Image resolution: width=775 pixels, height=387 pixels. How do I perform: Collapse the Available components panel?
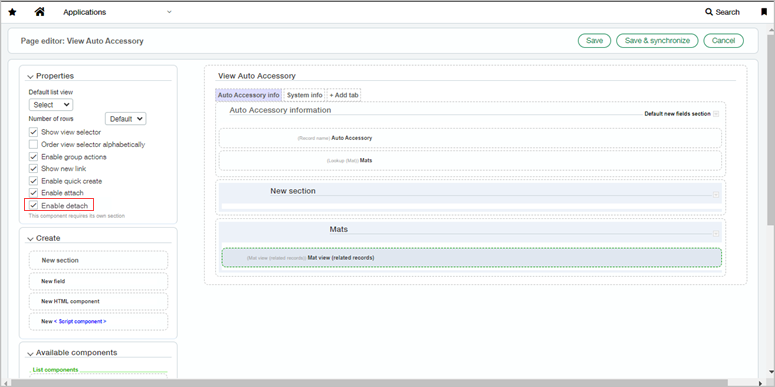click(31, 353)
